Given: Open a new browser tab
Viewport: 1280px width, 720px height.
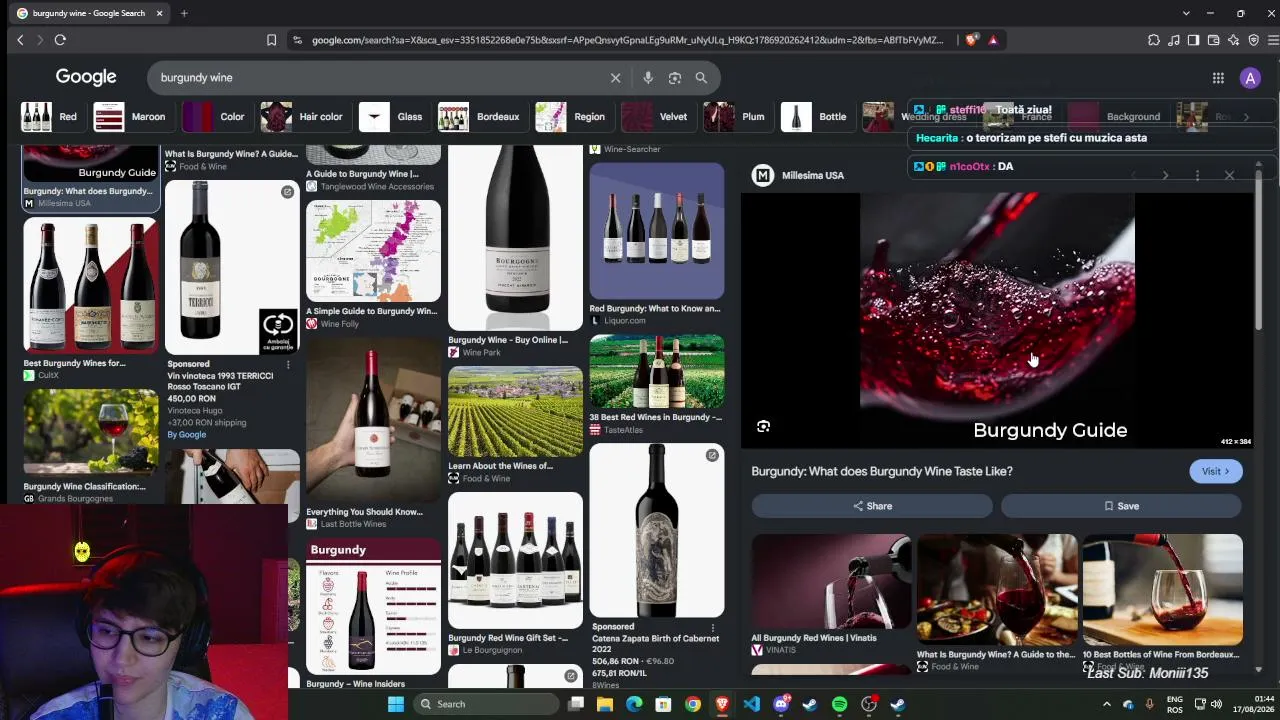Looking at the screenshot, I should [x=184, y=13].
